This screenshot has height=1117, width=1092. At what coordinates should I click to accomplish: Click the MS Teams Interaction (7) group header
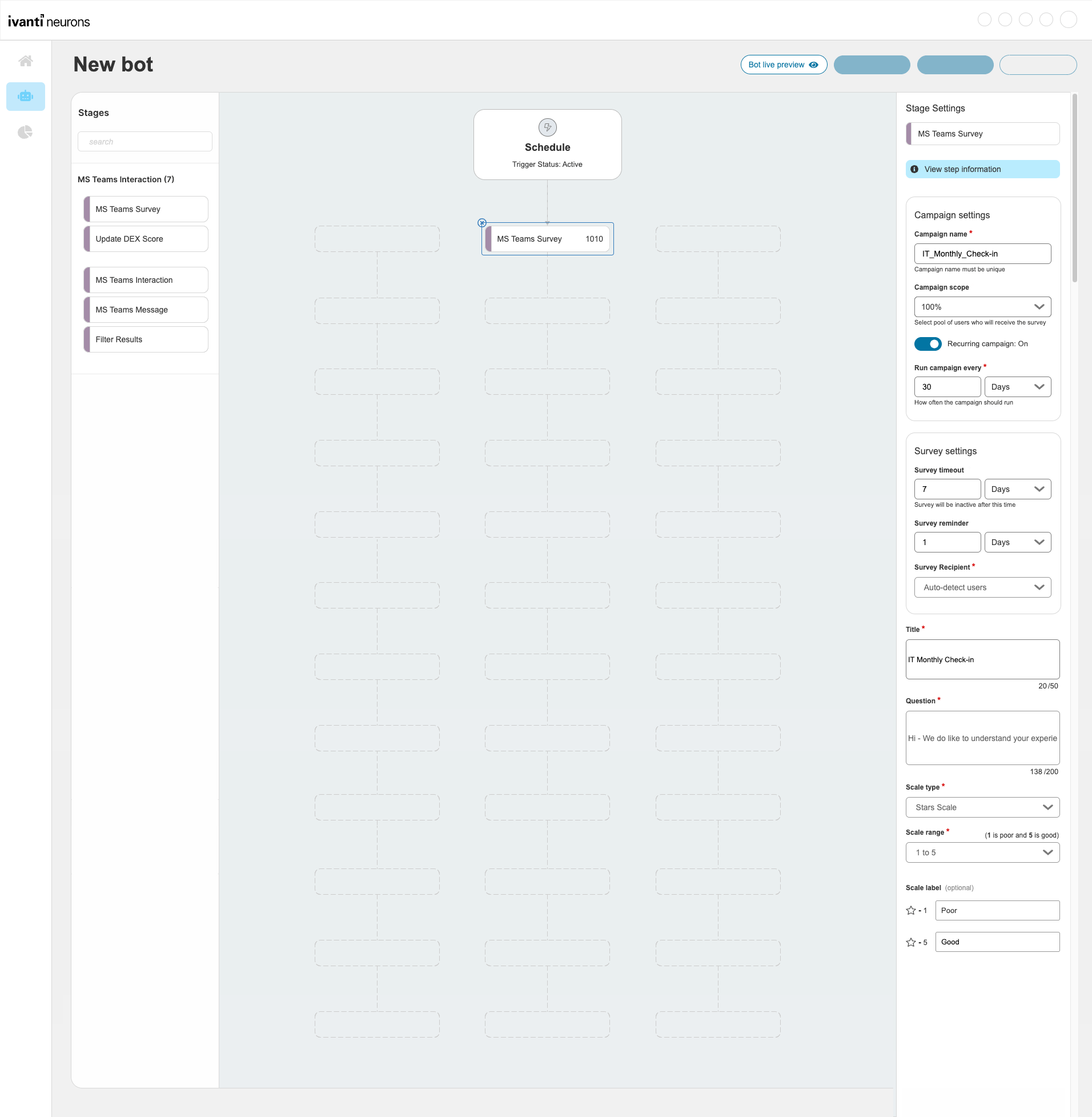click(126, 179)
